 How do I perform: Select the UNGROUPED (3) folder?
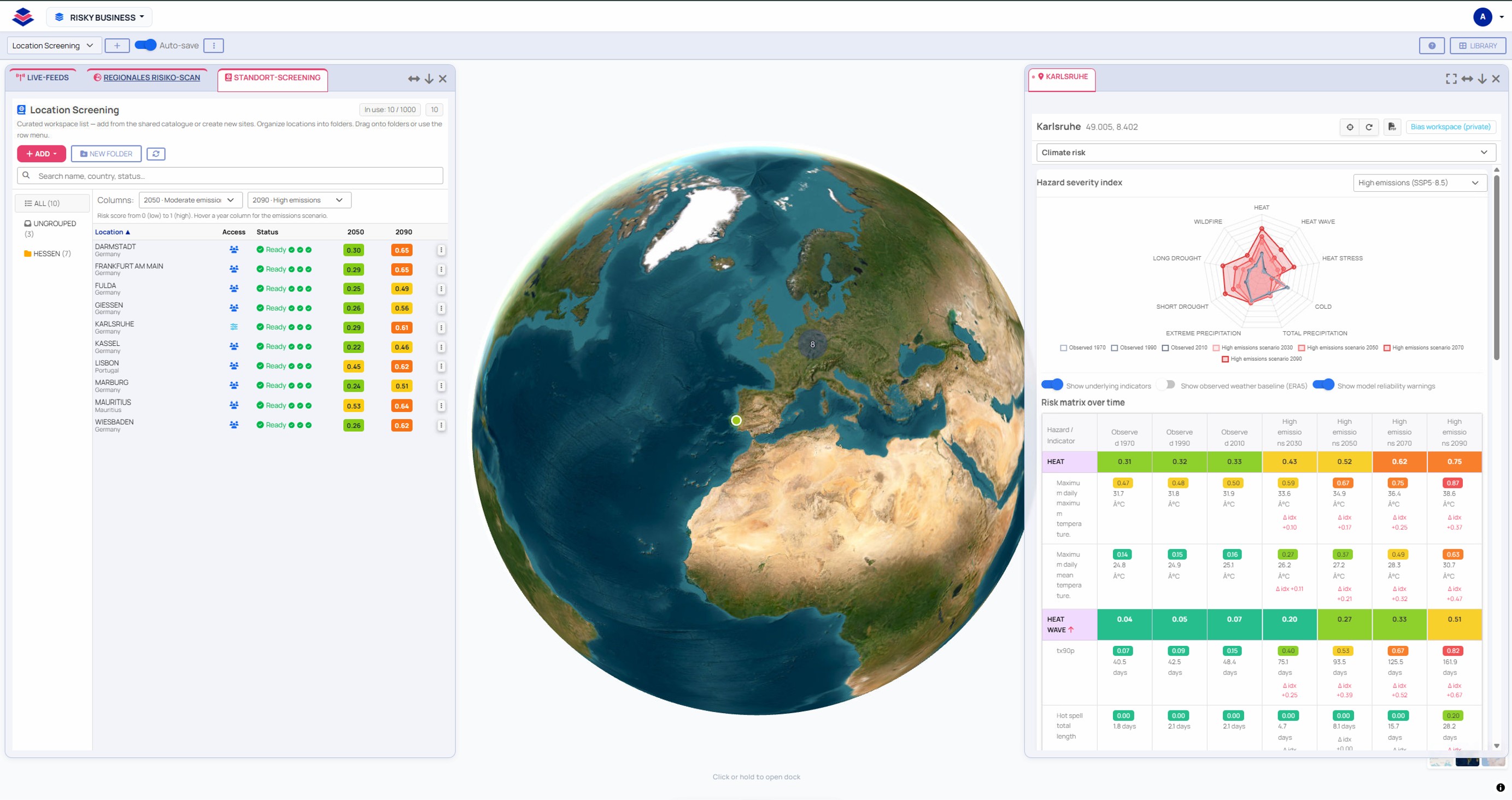pos(50,229)
